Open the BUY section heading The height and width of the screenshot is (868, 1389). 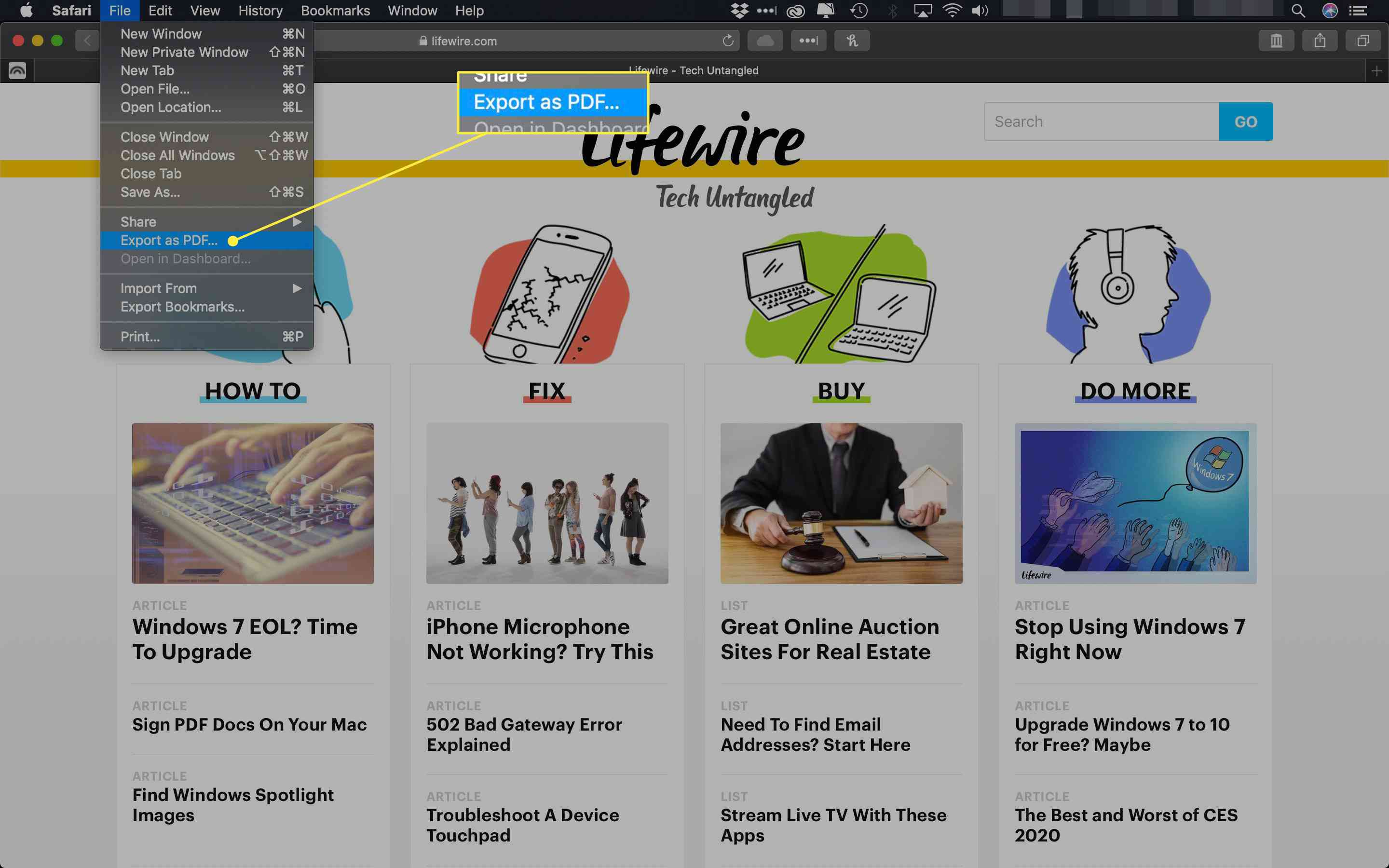(x=841, y=391)
